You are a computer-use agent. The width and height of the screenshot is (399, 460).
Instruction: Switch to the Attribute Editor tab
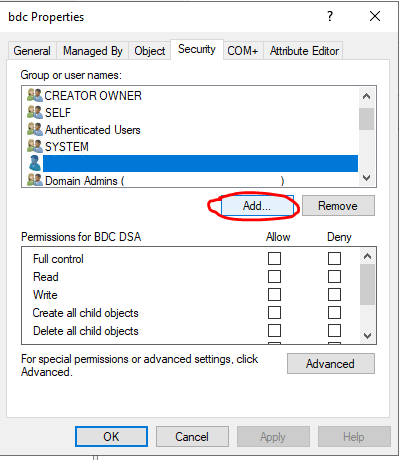click(304, 51)
